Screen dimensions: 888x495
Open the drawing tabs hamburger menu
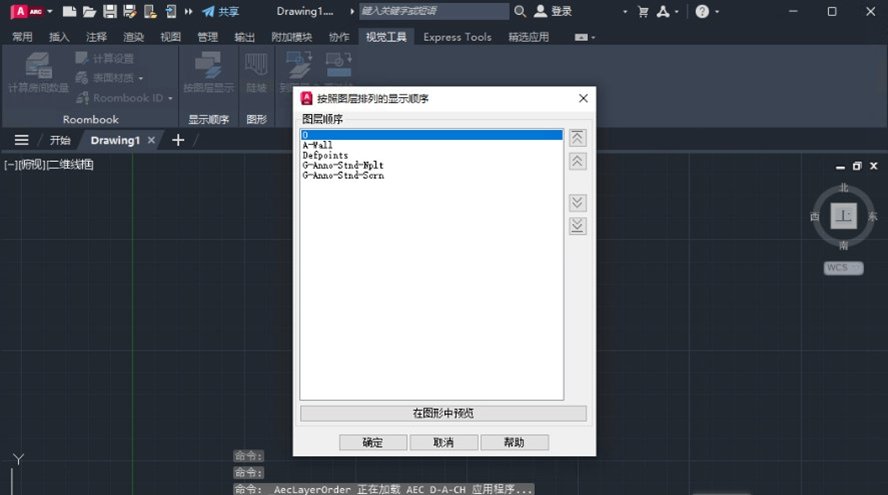pyautogui.click(x=21, y=140)
